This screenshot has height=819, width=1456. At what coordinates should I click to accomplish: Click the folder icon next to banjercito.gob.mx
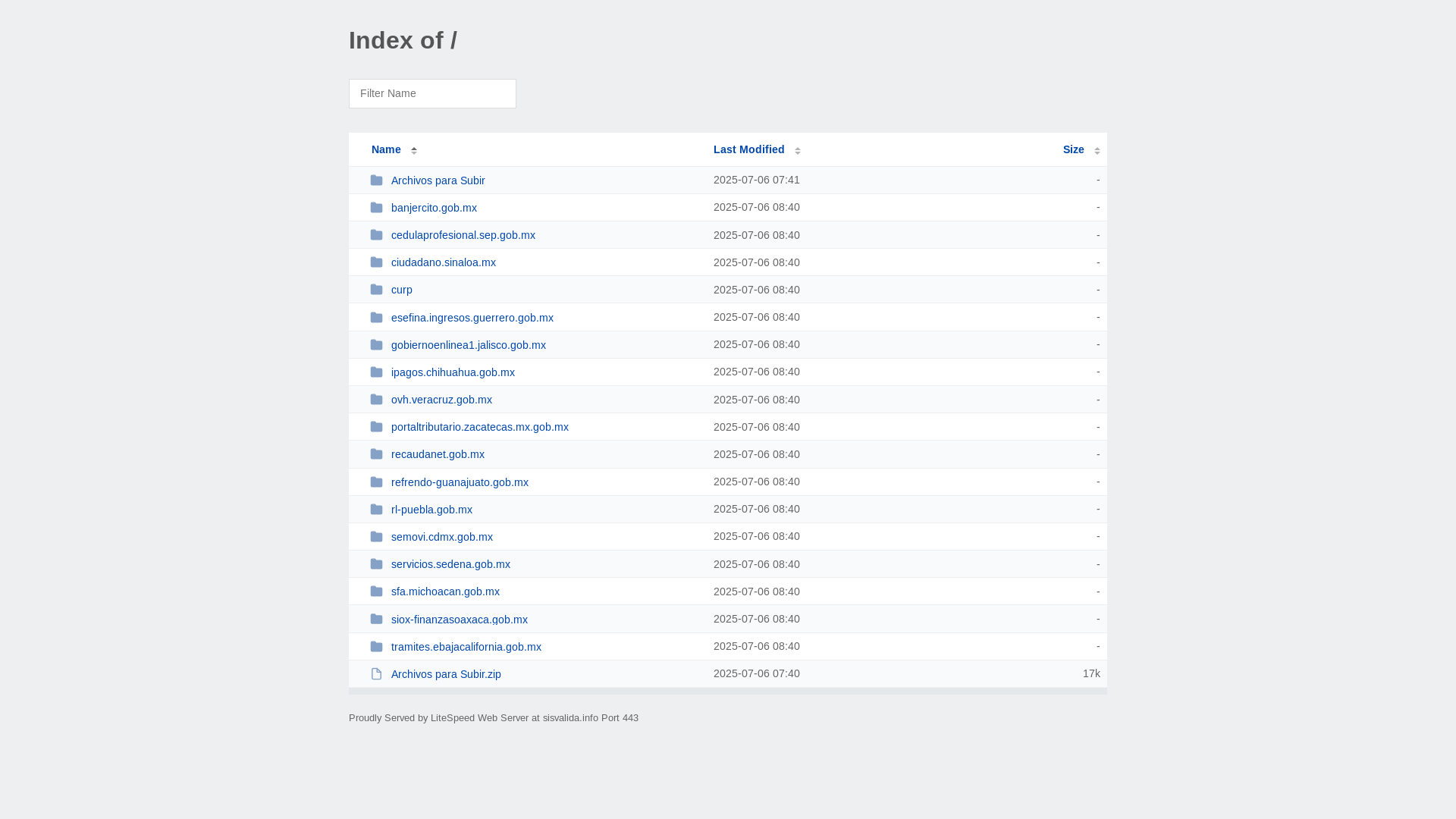click(x=376, y=208)
